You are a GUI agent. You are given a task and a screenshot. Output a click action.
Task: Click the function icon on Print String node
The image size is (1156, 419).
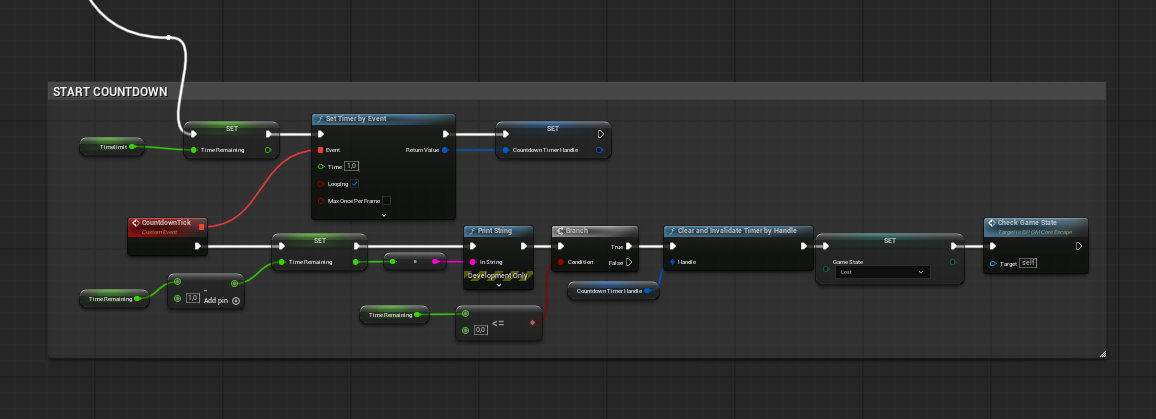pos(472,231)
